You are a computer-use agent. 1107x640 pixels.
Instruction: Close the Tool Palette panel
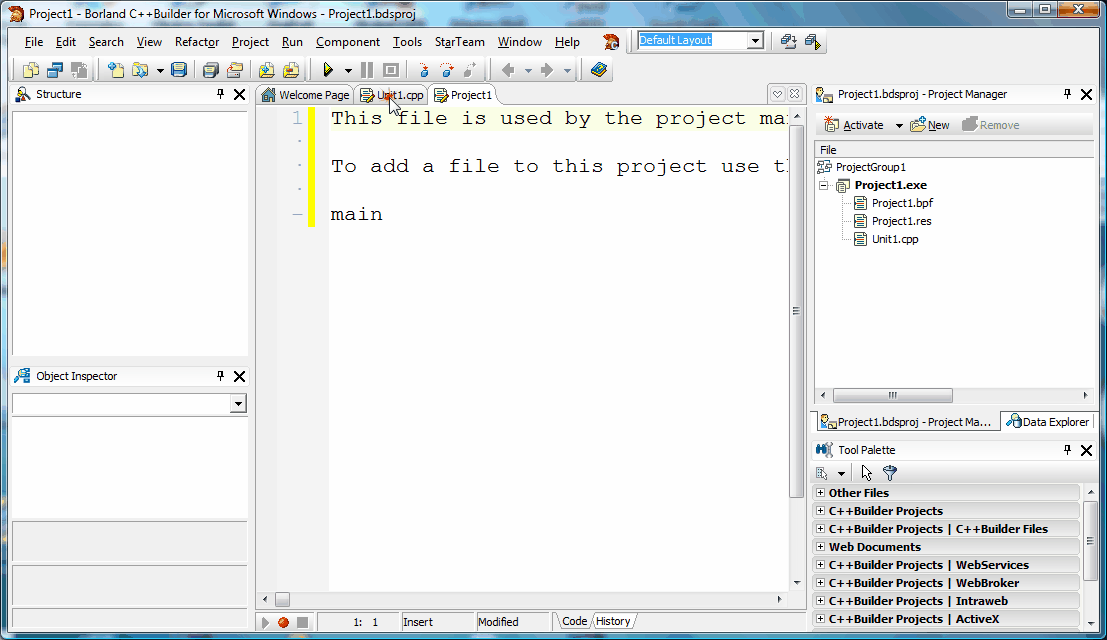click(x=1087, y=449)
